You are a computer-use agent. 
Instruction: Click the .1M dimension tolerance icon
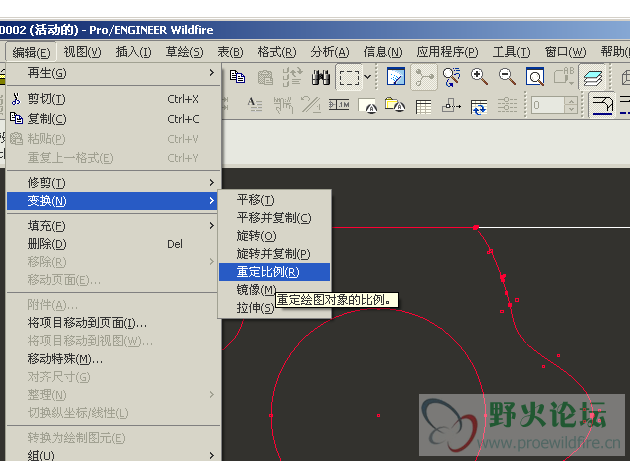click(339, 105)
